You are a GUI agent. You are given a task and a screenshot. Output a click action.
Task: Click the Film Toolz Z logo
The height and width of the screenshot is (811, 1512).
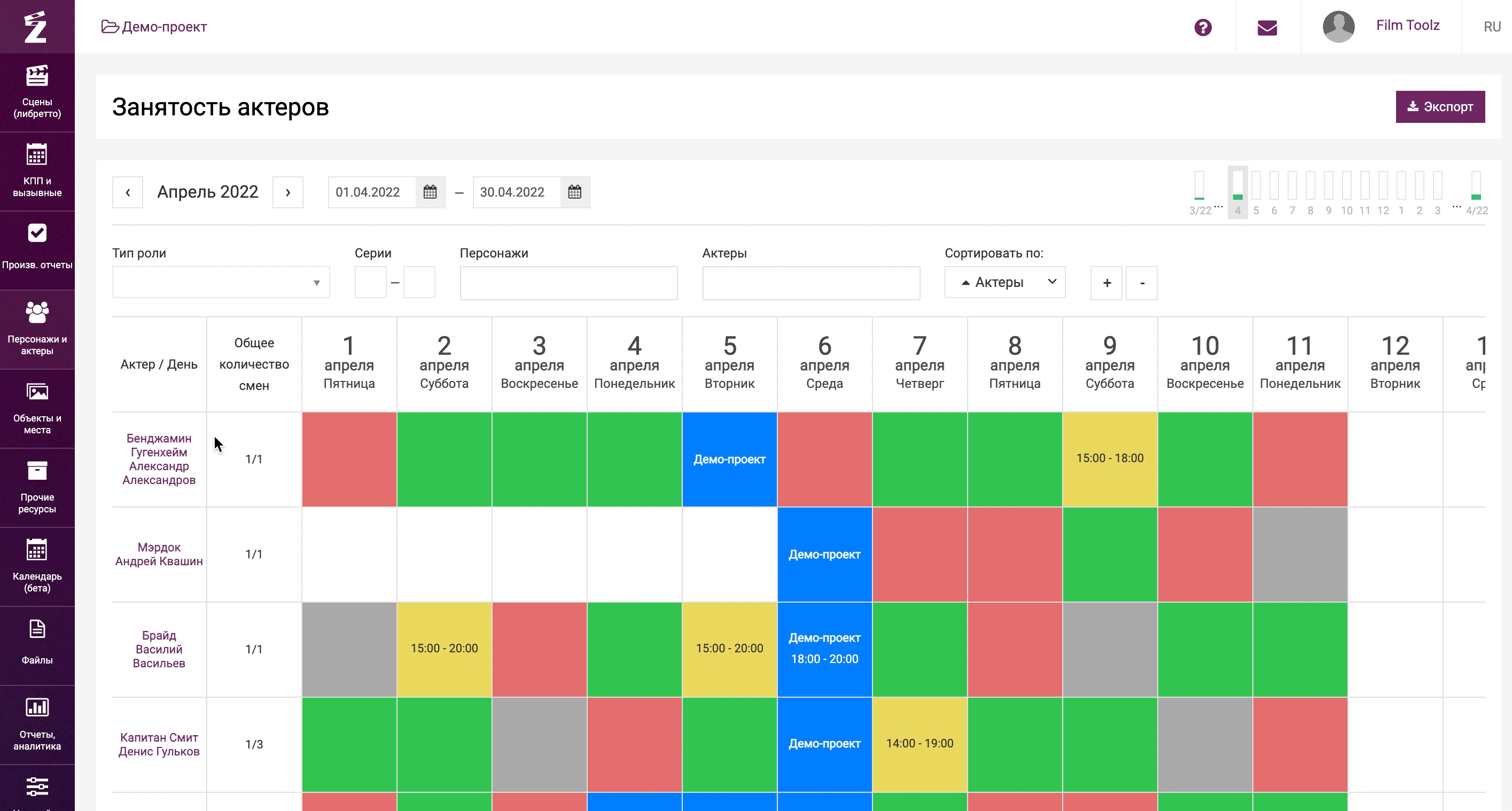point(36,27)
